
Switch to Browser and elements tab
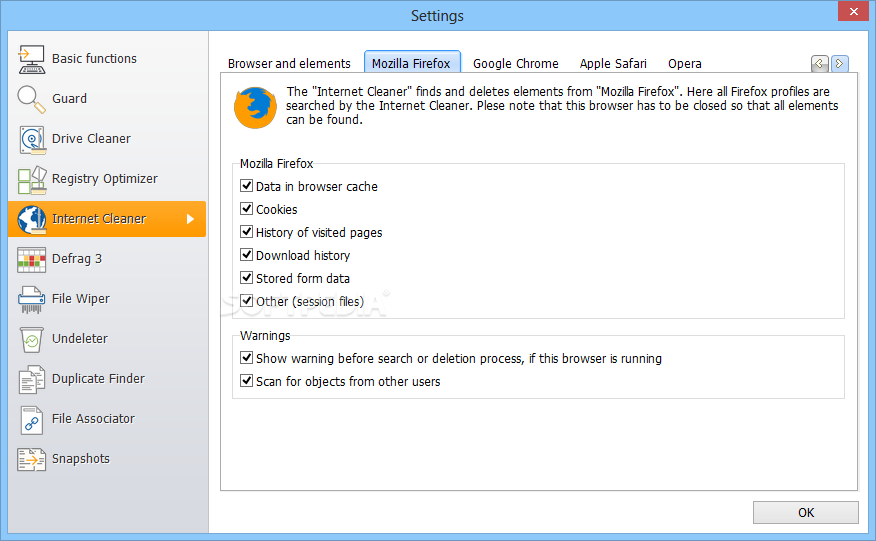[x=289, y=64]
